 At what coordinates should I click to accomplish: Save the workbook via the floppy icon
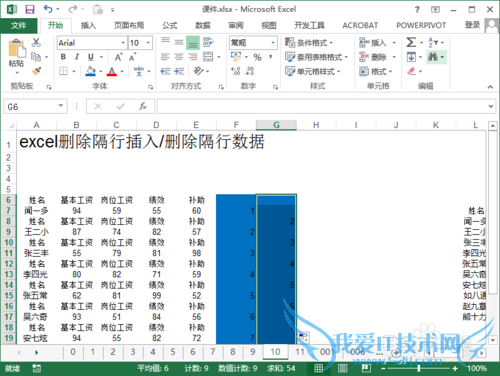tap(30, 9)
